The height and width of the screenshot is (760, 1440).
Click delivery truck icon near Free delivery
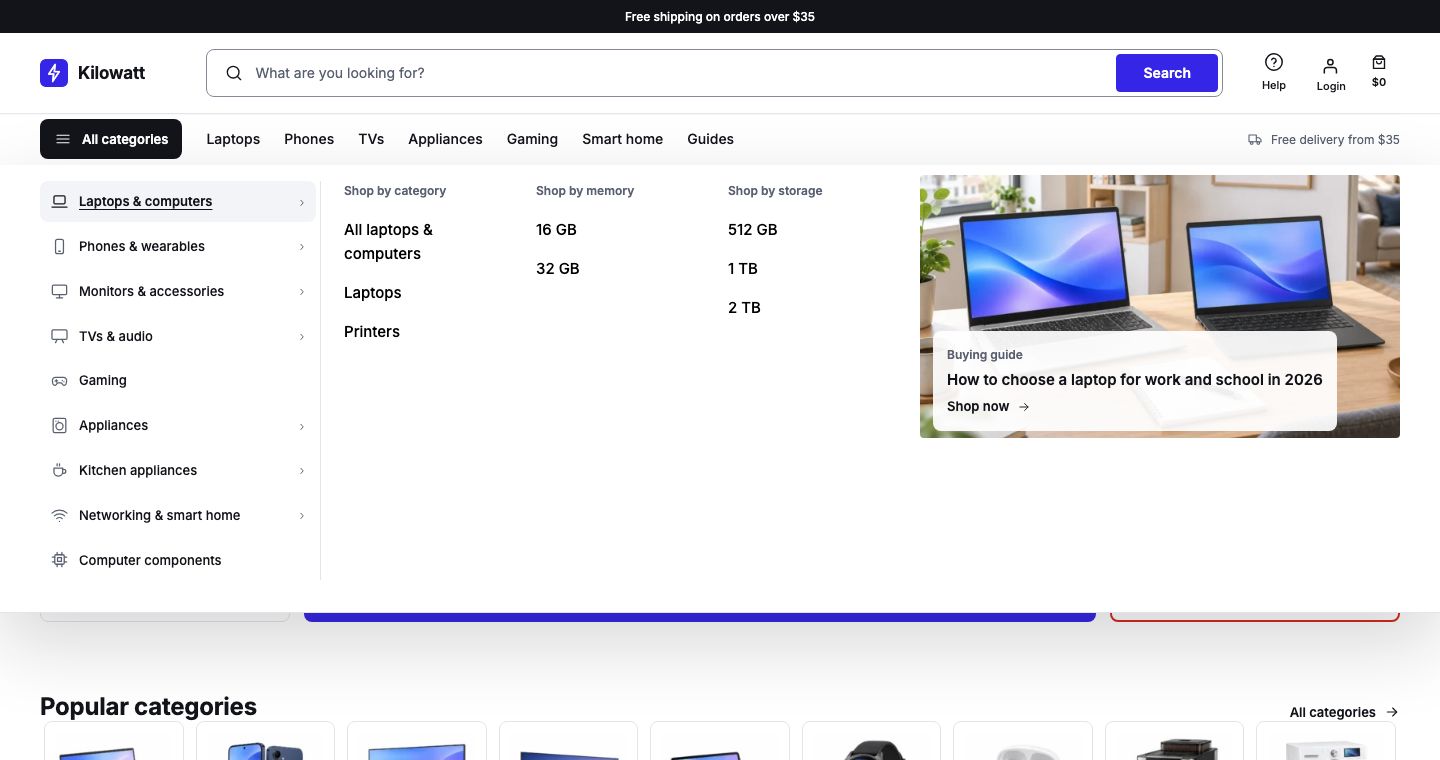[1255, 139]
